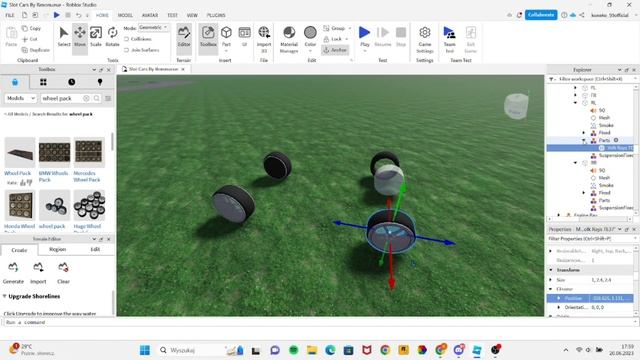The image size is (640, 360).
Task: Open the Toolbox marketplace tab
Action: (15, 82)
